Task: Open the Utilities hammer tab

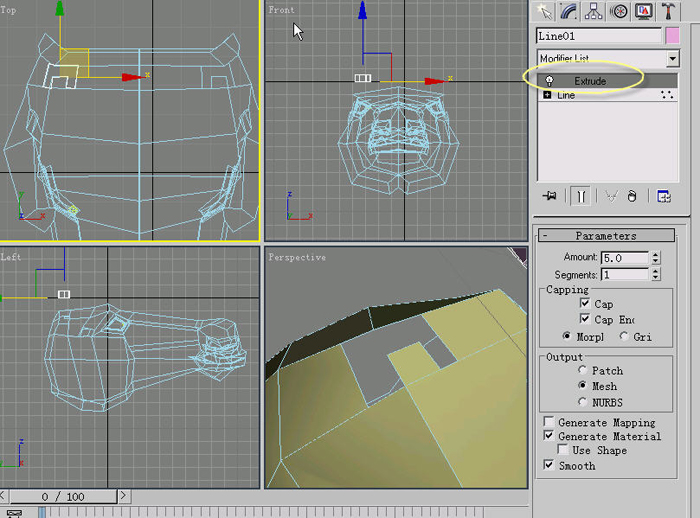Action: click(x=668, y=11)
